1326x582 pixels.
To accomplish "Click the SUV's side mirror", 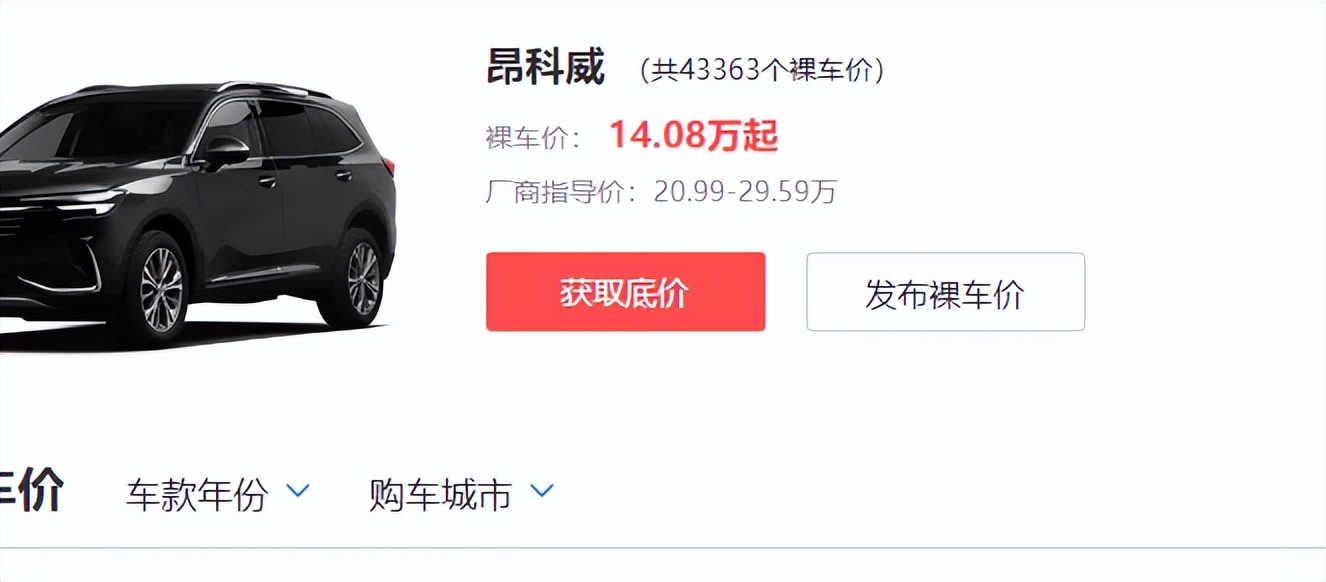I will [226, 151].
